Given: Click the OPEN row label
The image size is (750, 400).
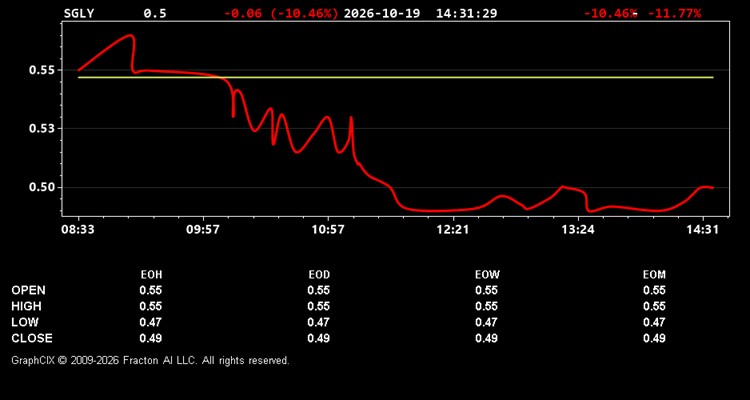Looking at the screenshot, I should click(29, 291).
